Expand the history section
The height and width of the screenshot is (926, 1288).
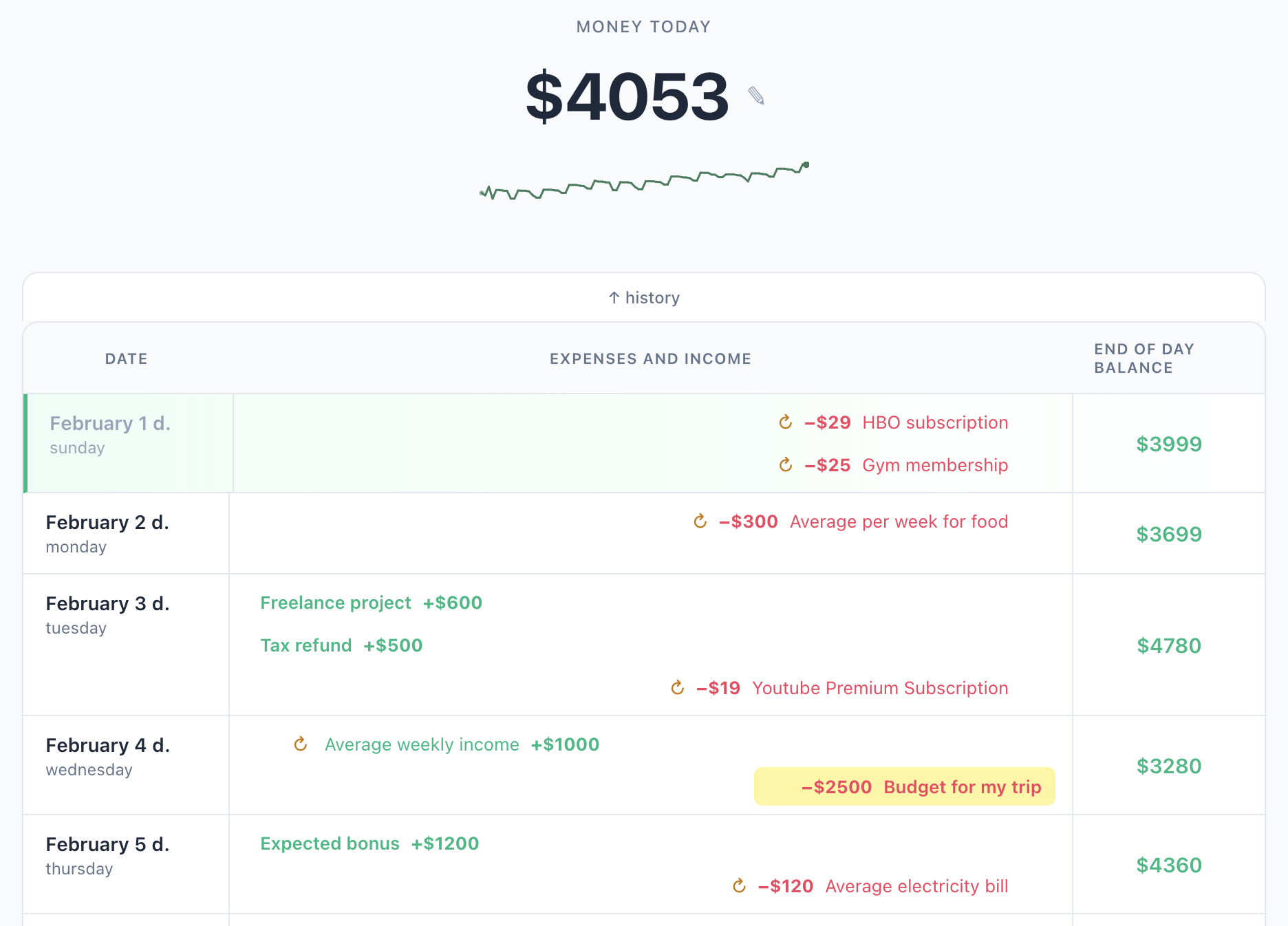[x=643, y=297]
